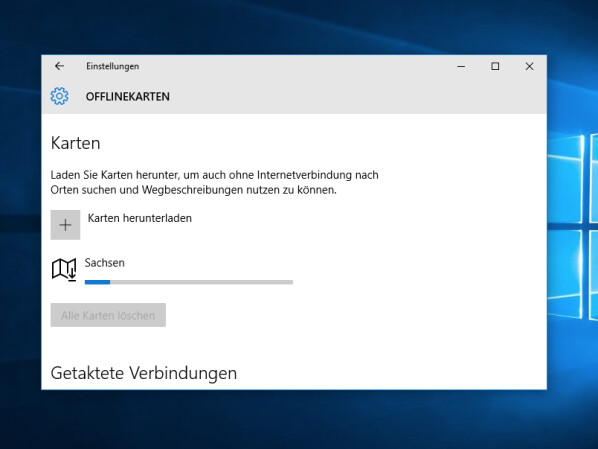Minimize the Einstellungen window
598x449 pixels.
click(461, 66)
